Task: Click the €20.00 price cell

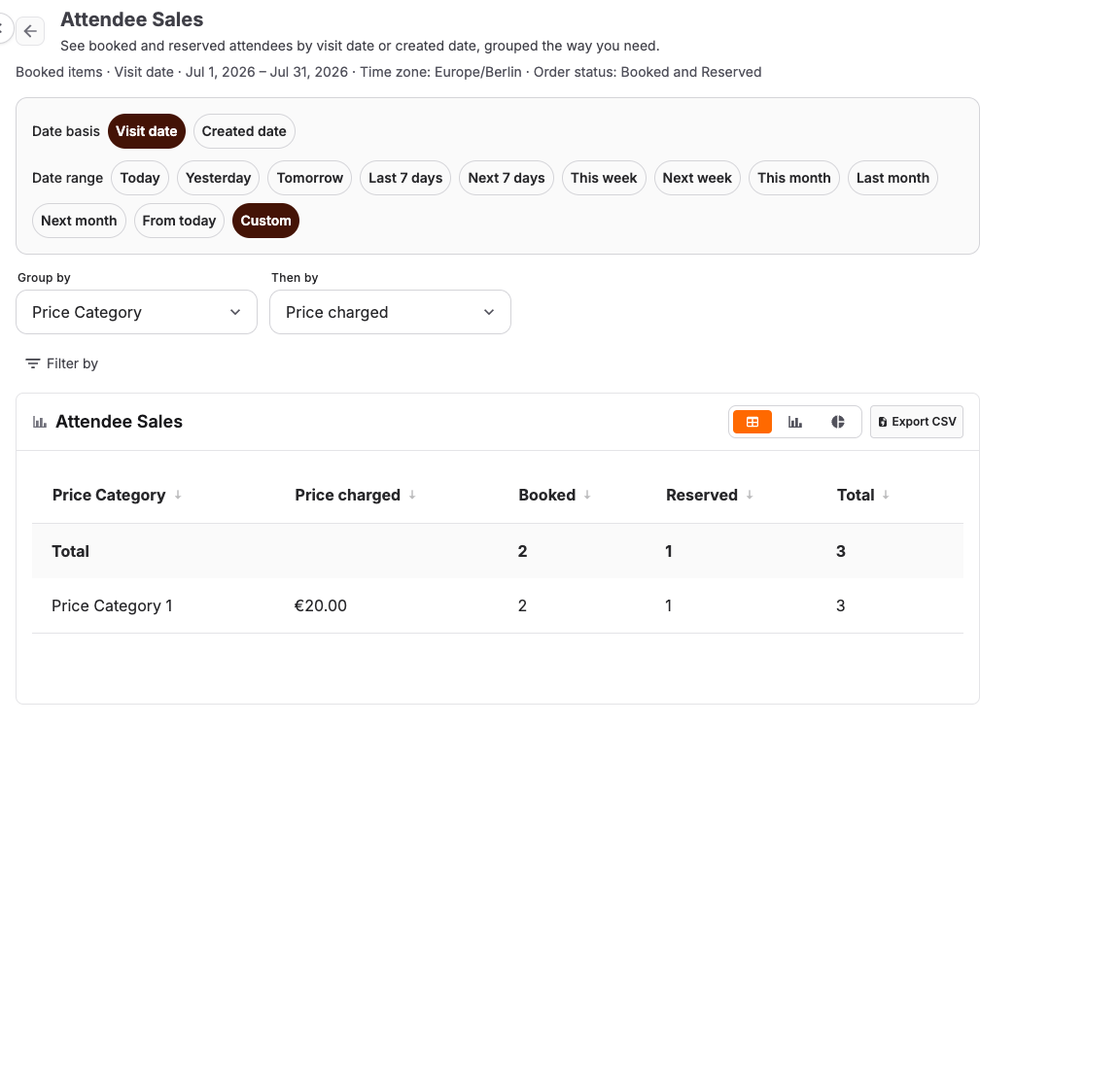Action: (320, 605)
